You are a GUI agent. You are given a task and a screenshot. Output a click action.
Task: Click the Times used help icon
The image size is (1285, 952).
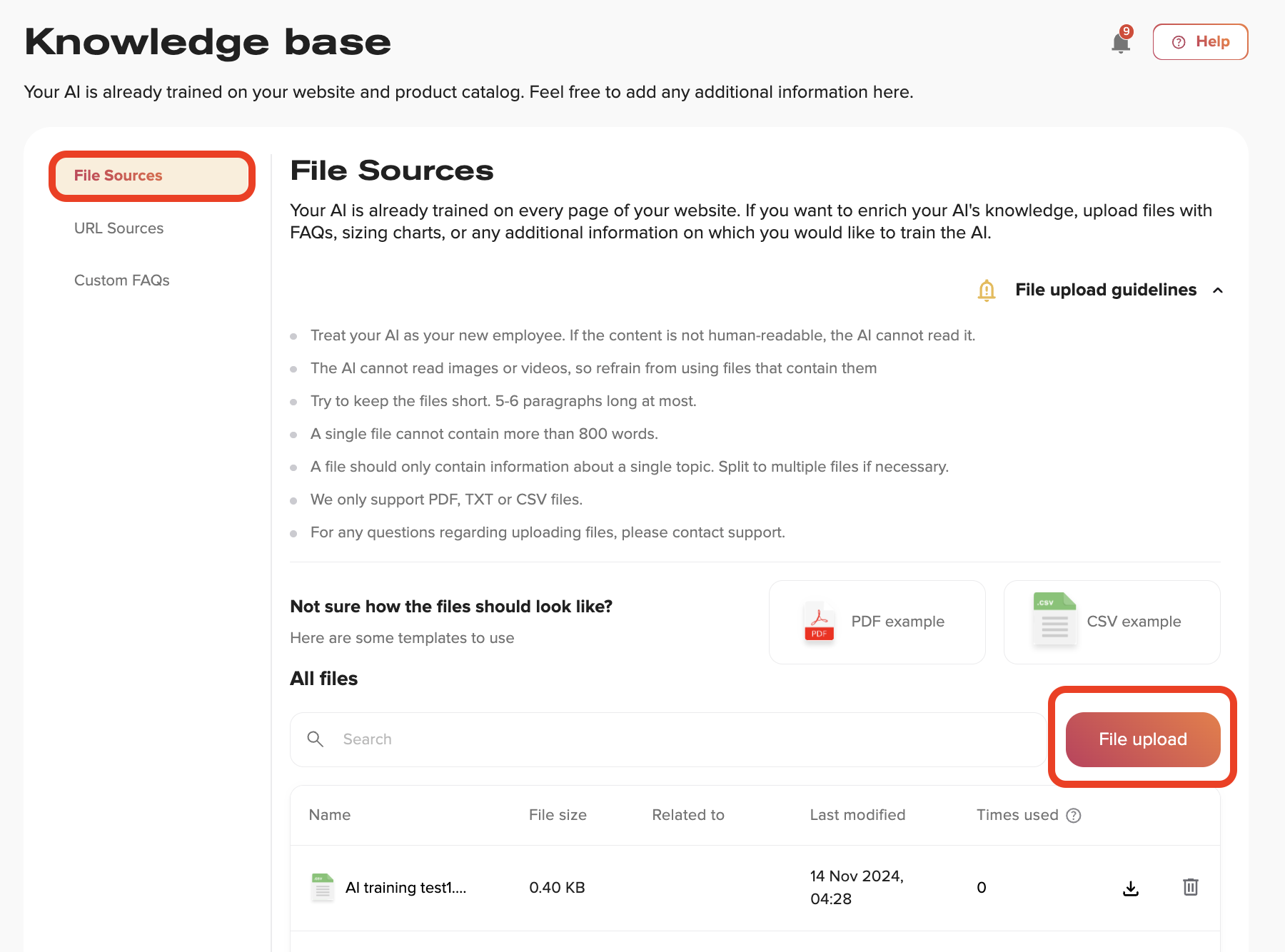pyautogui.click(x=1074, y=816)
